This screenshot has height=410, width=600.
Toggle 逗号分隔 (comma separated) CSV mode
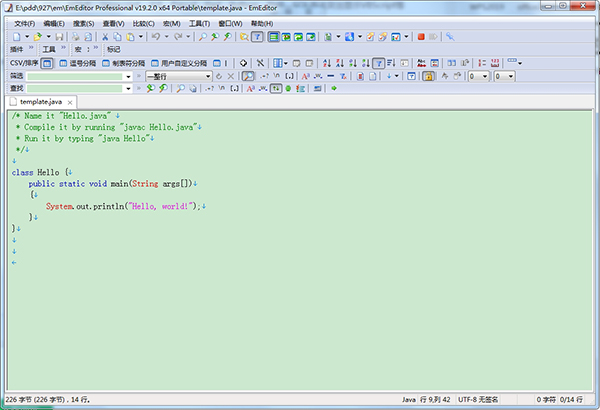[x=79, y=63]
